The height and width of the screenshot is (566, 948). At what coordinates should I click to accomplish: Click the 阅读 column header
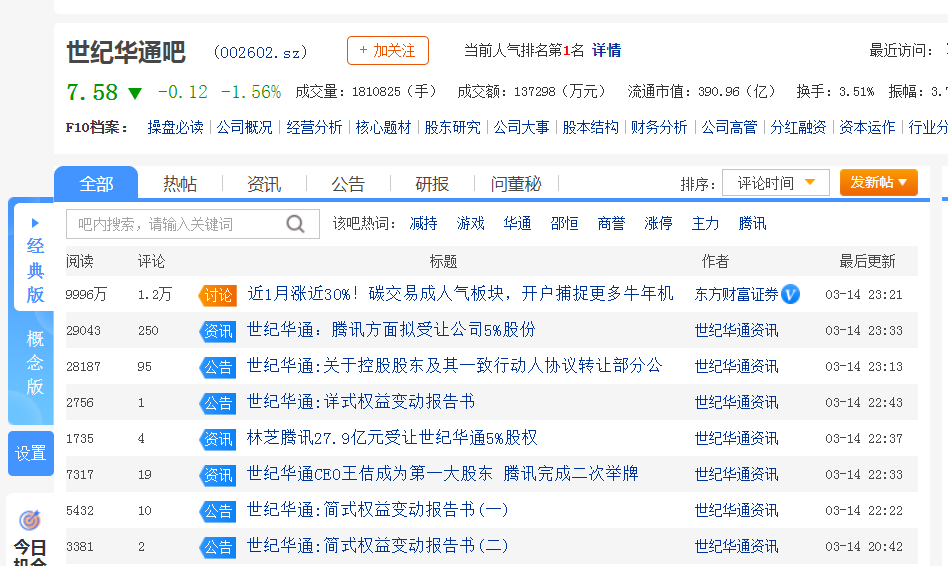(x=80, y=261)
